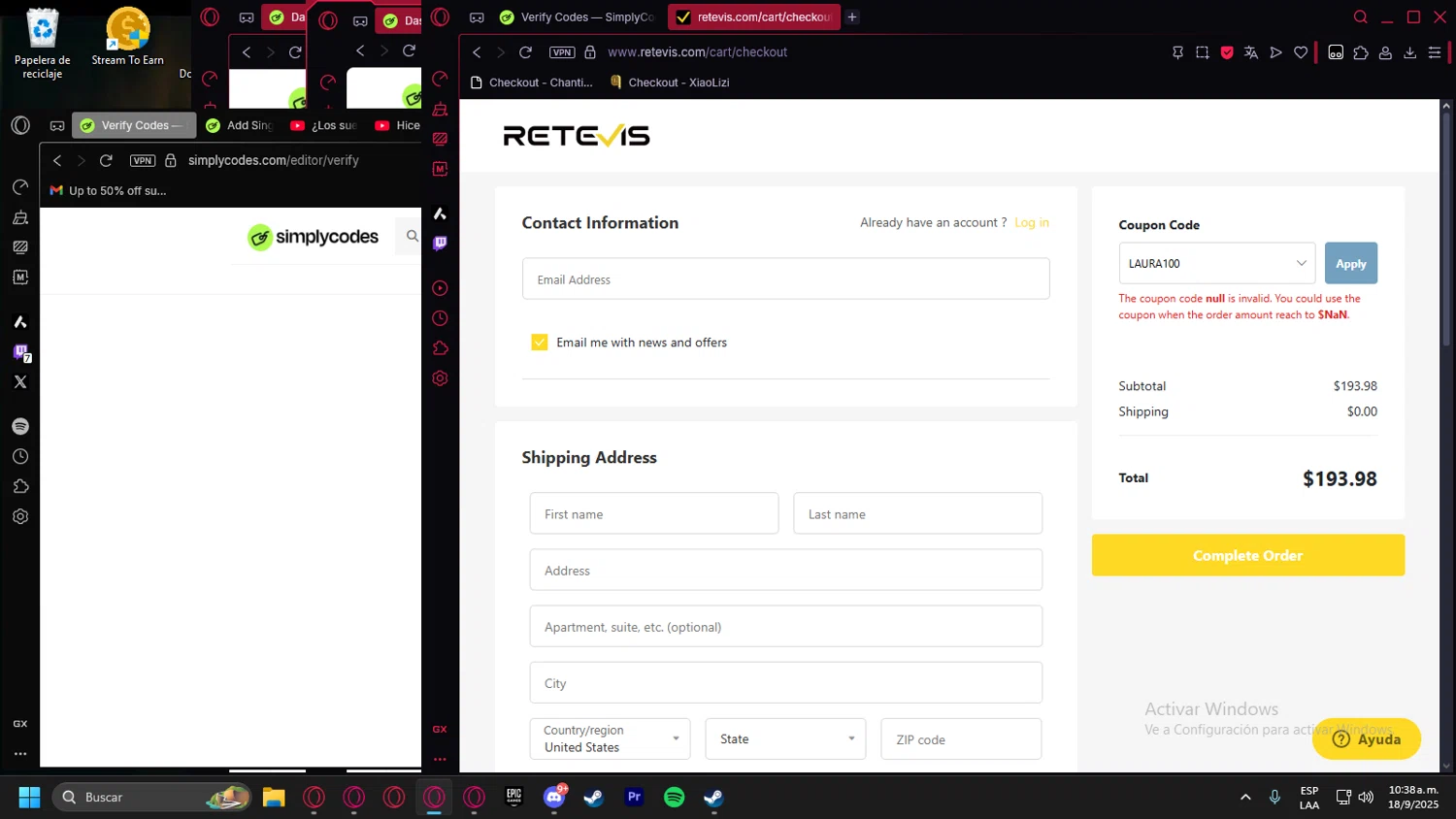This screenshot has width=1456, height=819.
Task: Open the X (Twitter) icon in the Simplycodes window sidebar
Action: [20, 381]
